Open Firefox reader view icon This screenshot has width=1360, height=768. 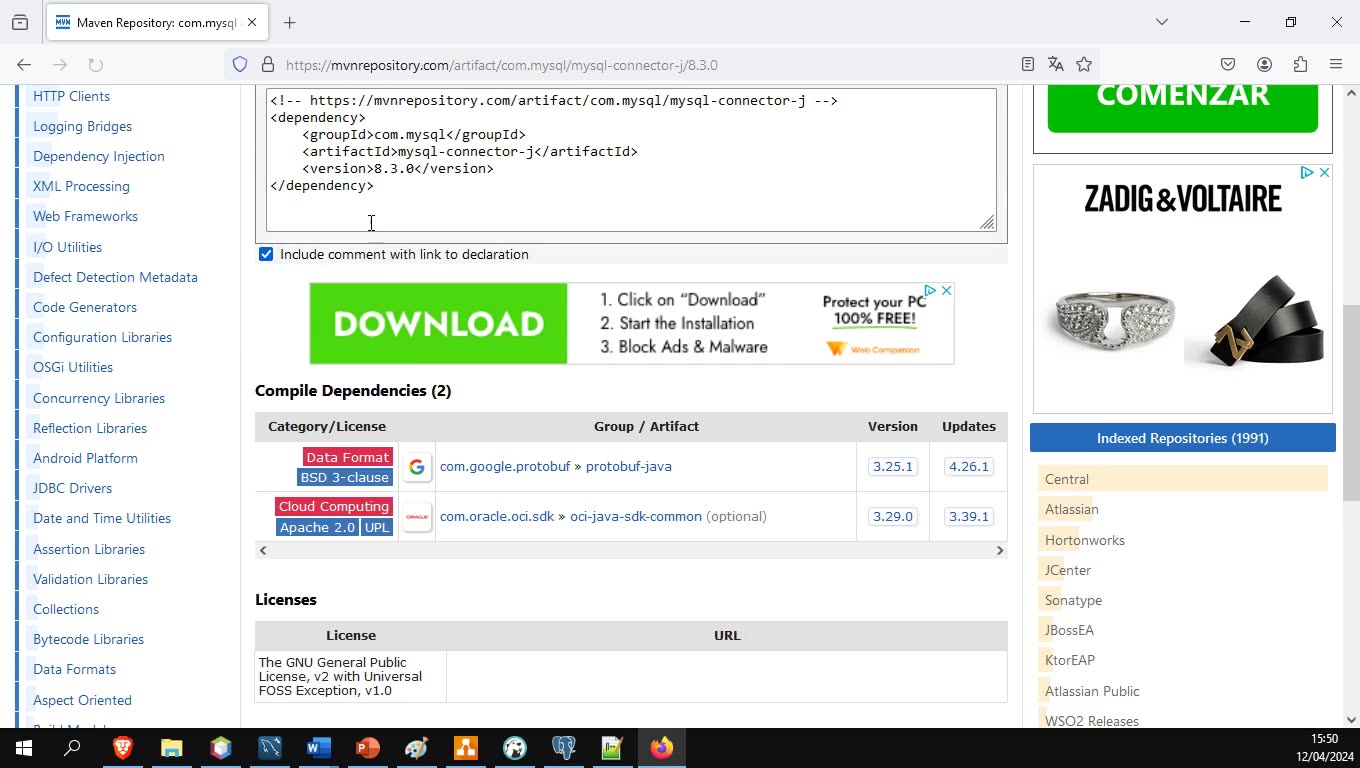click(1027, 65)
